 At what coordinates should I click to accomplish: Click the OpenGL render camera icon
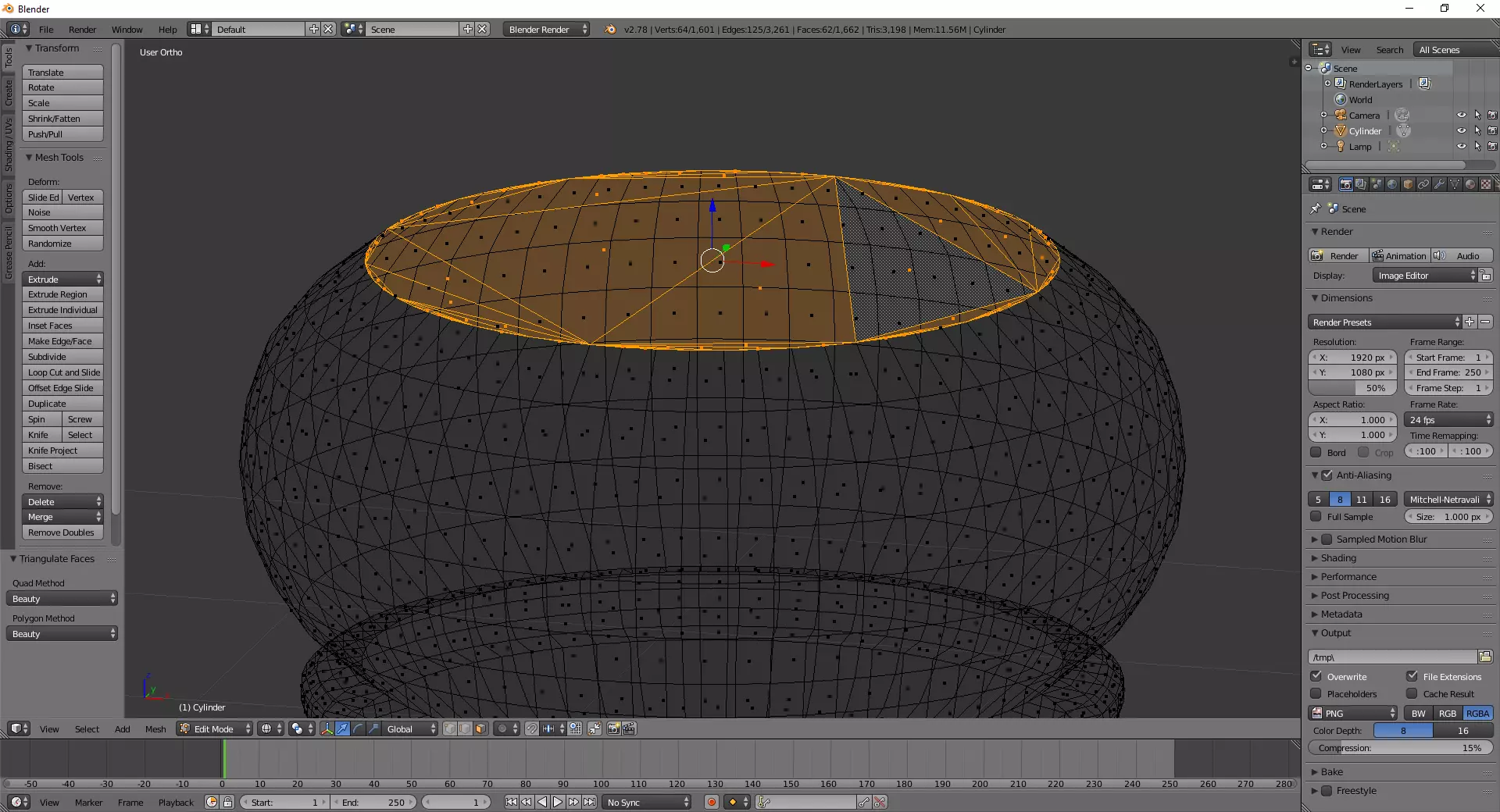click(x=614, y=728)
